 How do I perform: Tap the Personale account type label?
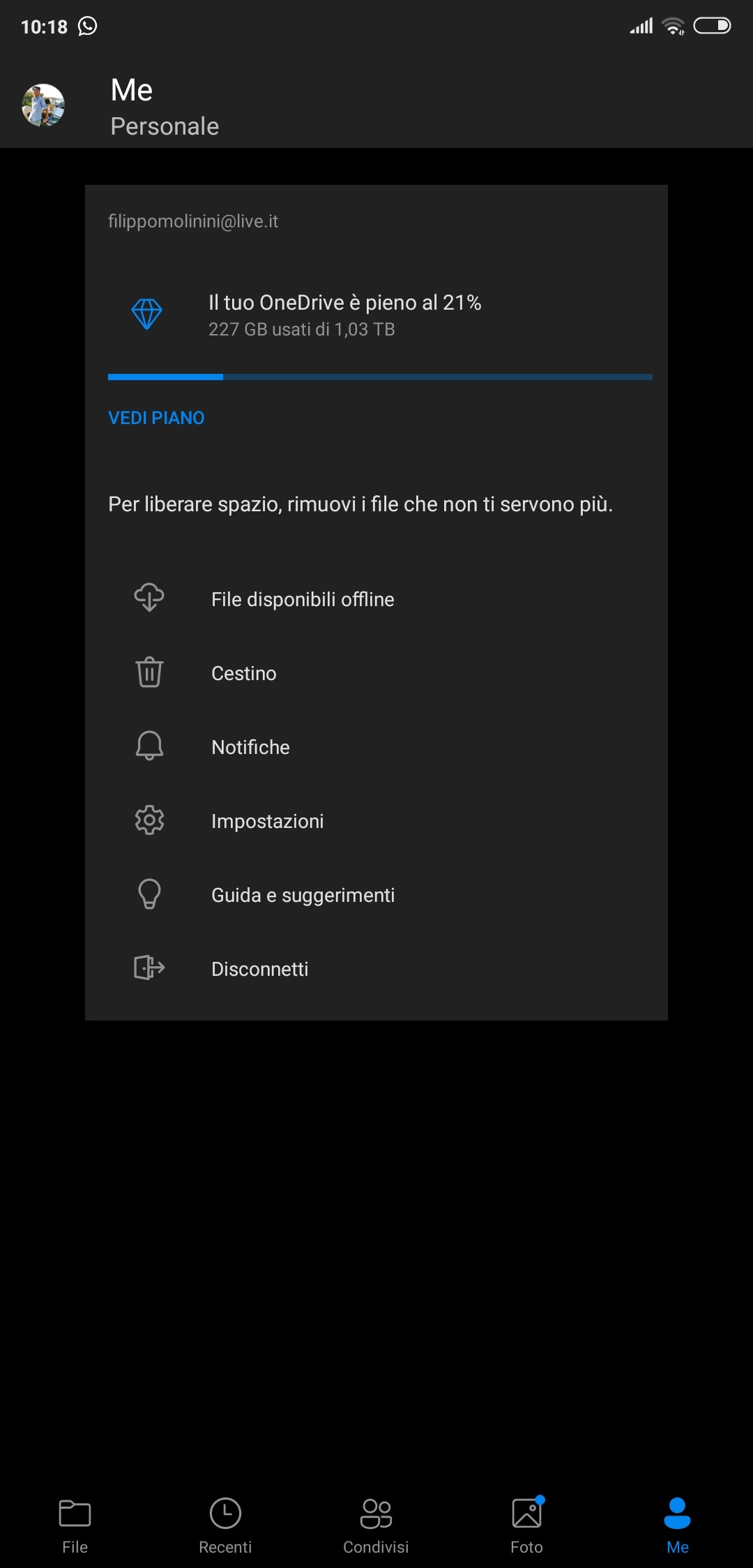pyautogui.click(x=165, y=126)
